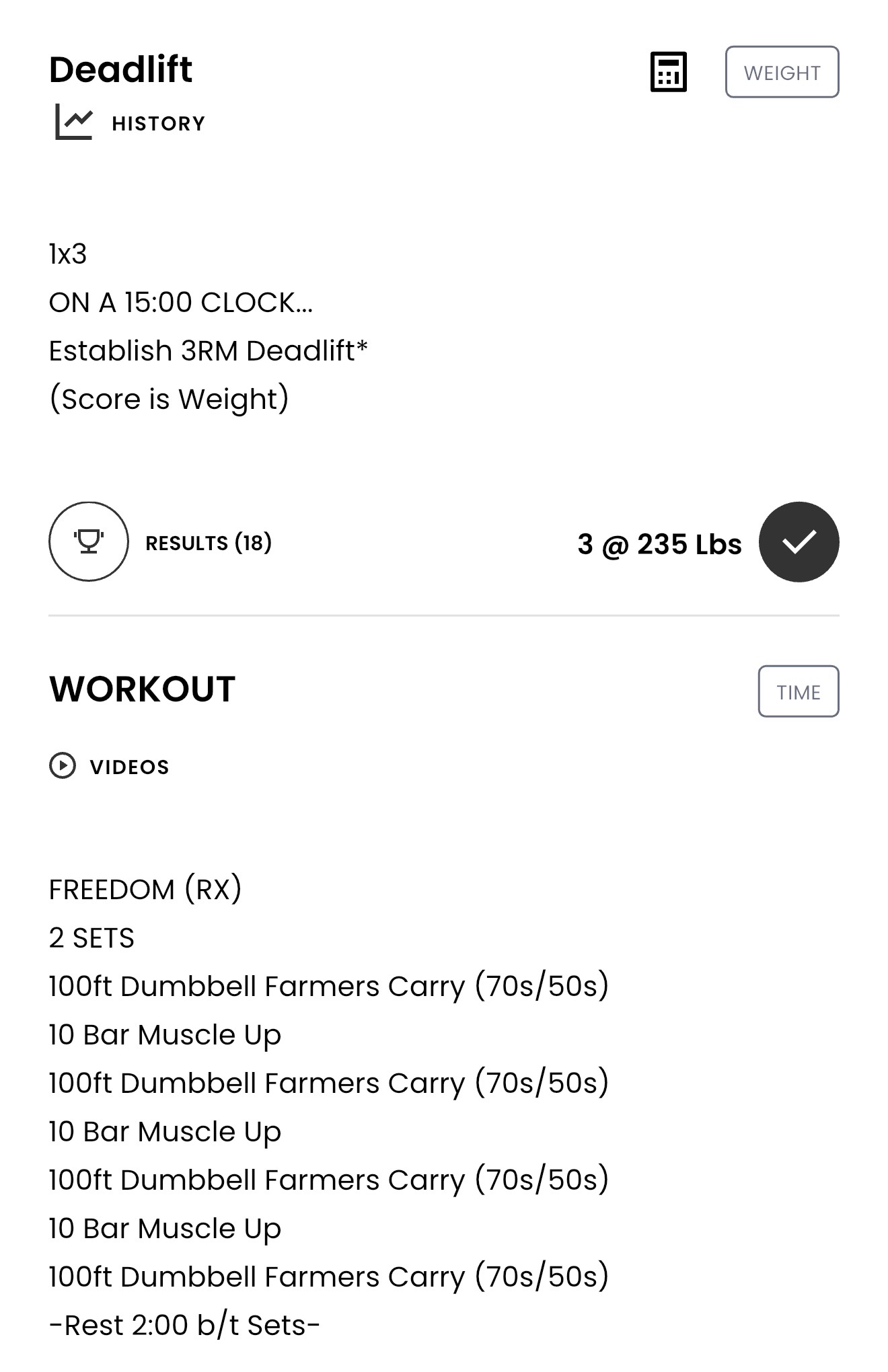
Task: Open the VIDEOS label link
Action: [130, 767]
